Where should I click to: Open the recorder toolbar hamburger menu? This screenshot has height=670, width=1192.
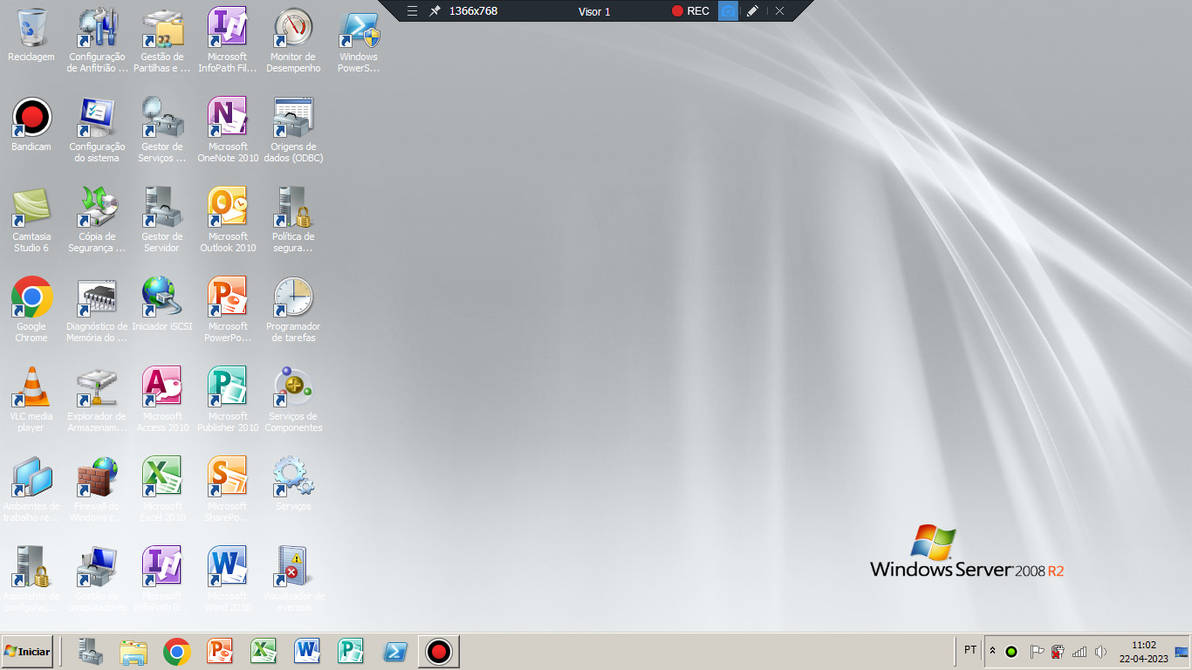coord(412,11)
